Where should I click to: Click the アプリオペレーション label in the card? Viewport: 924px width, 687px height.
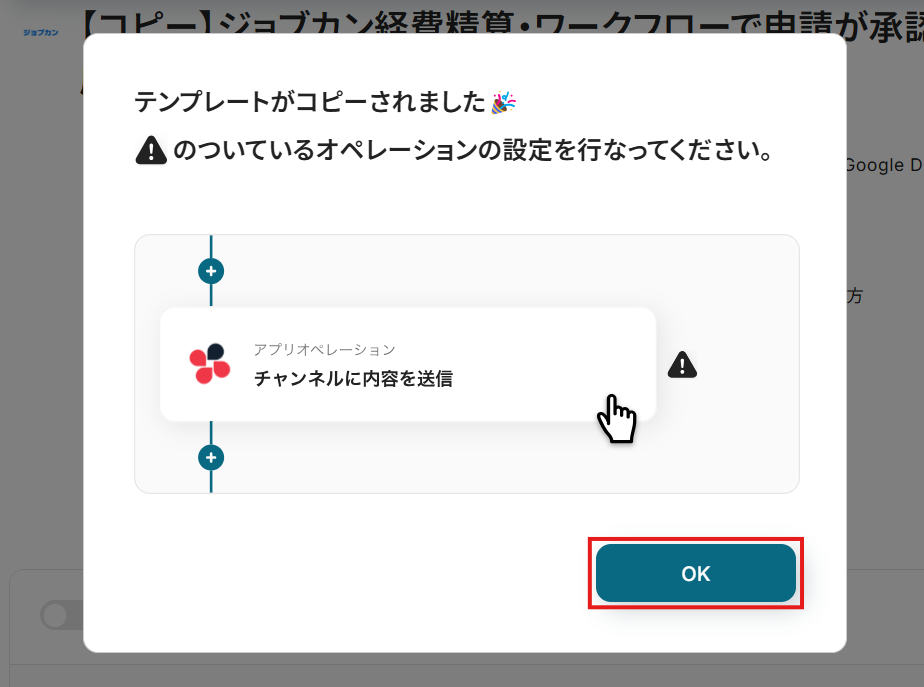click(x=324, y=349)
